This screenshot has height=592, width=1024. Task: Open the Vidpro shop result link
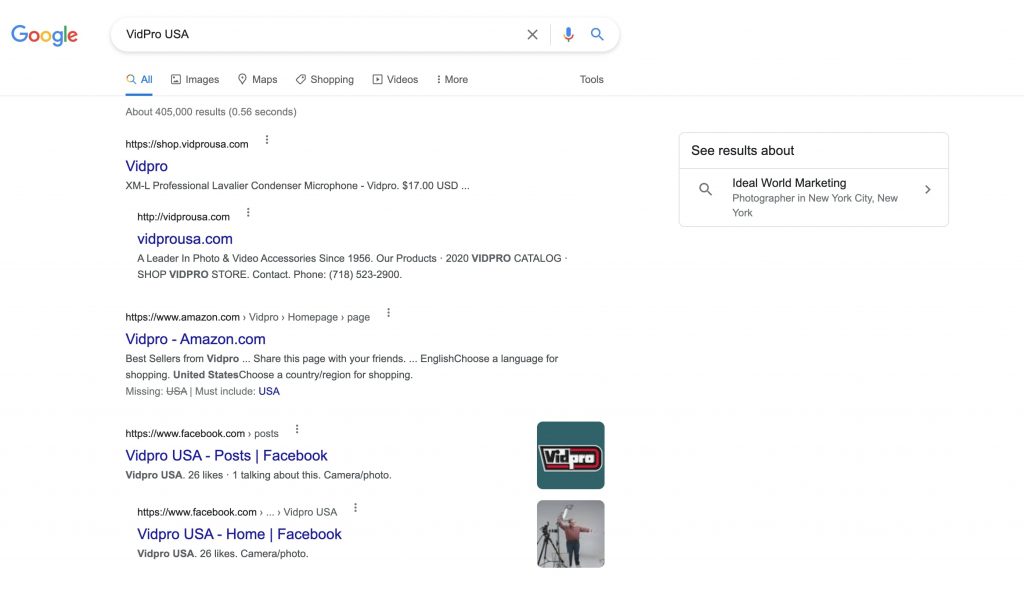[x=146, y=166]
